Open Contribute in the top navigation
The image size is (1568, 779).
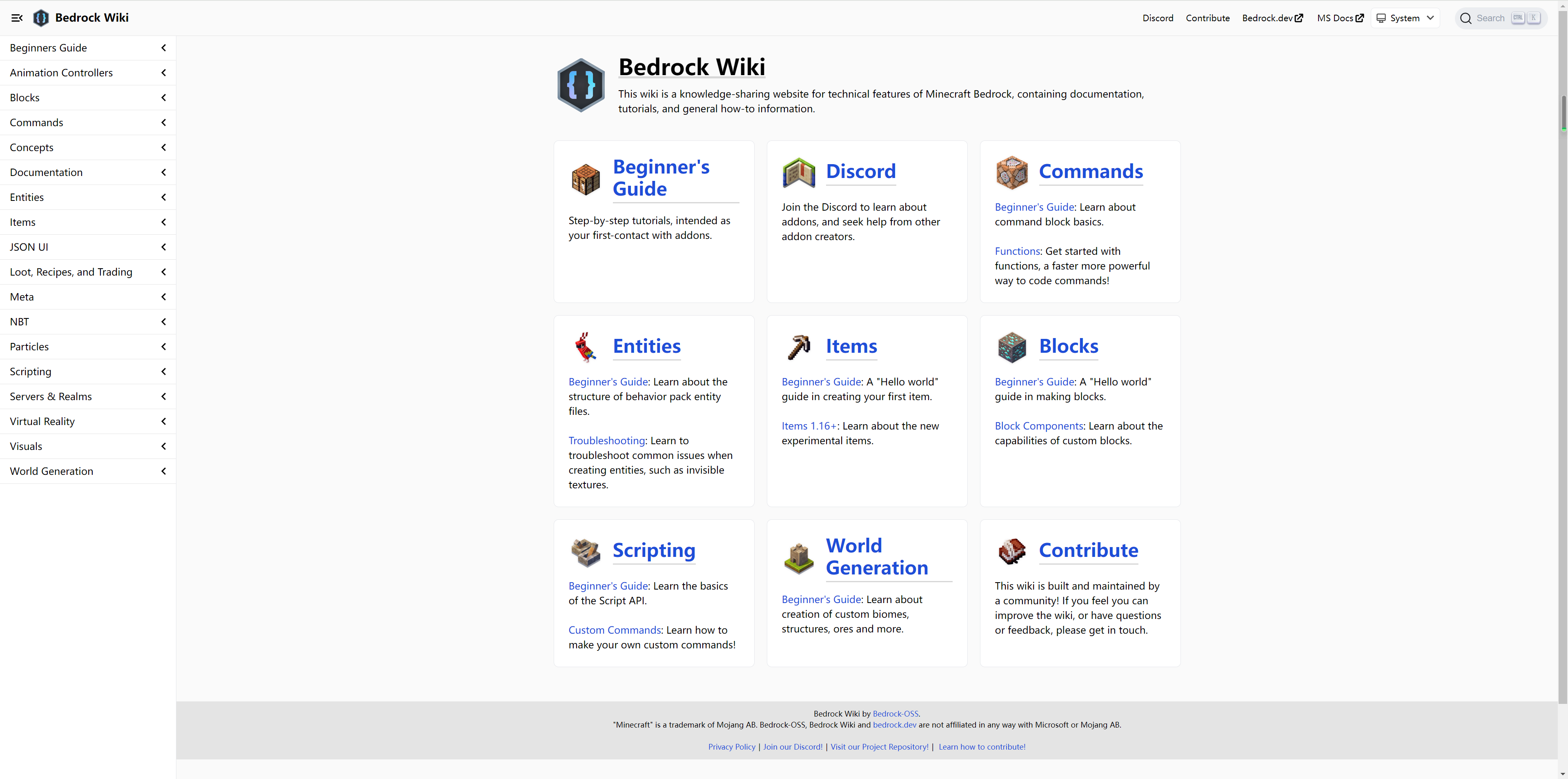pyautogui.click(x=1208, y=18)
